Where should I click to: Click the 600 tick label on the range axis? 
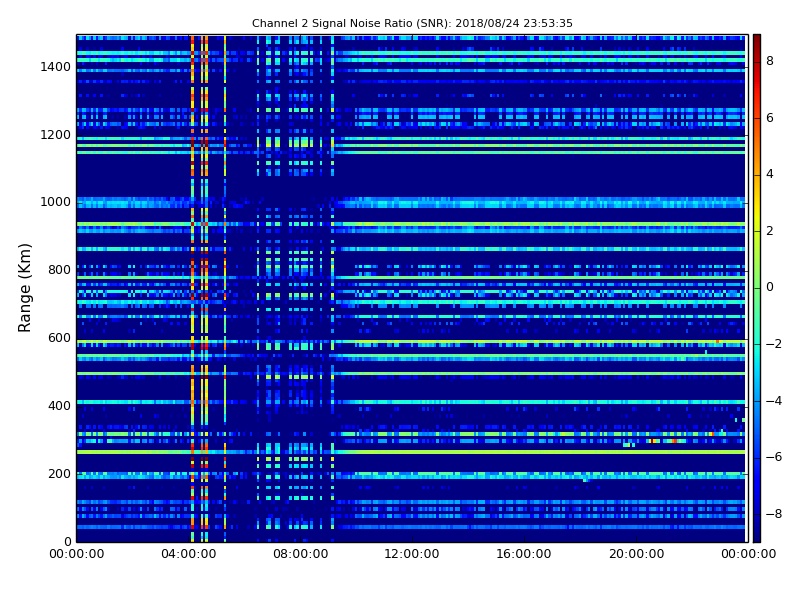coord(59,338)
